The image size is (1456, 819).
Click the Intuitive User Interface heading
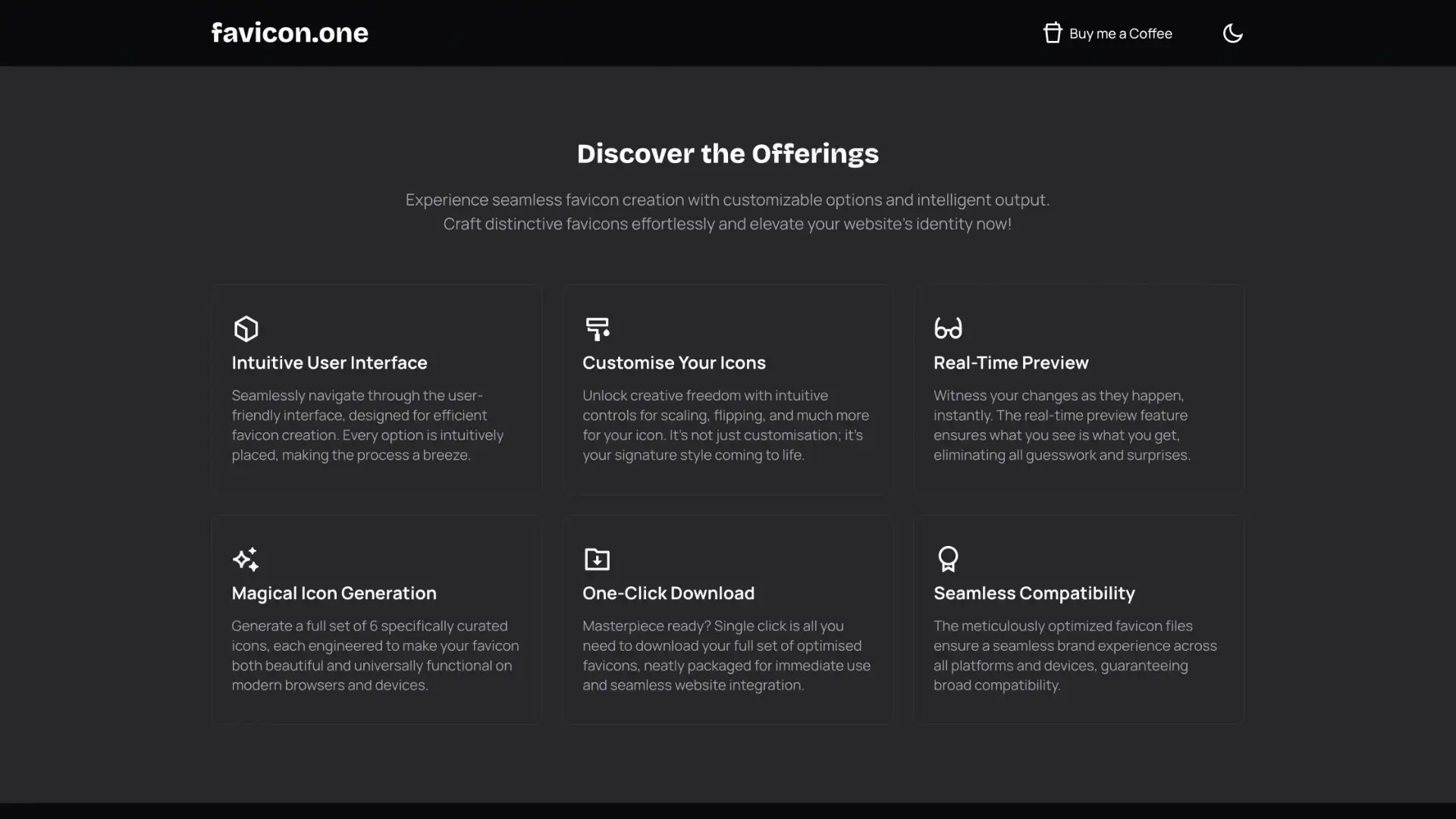(x=329, y=362)
